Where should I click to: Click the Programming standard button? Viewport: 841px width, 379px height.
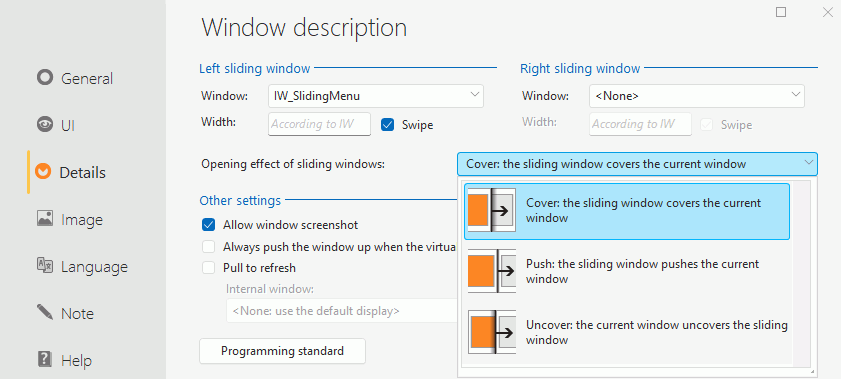point(282,351)
